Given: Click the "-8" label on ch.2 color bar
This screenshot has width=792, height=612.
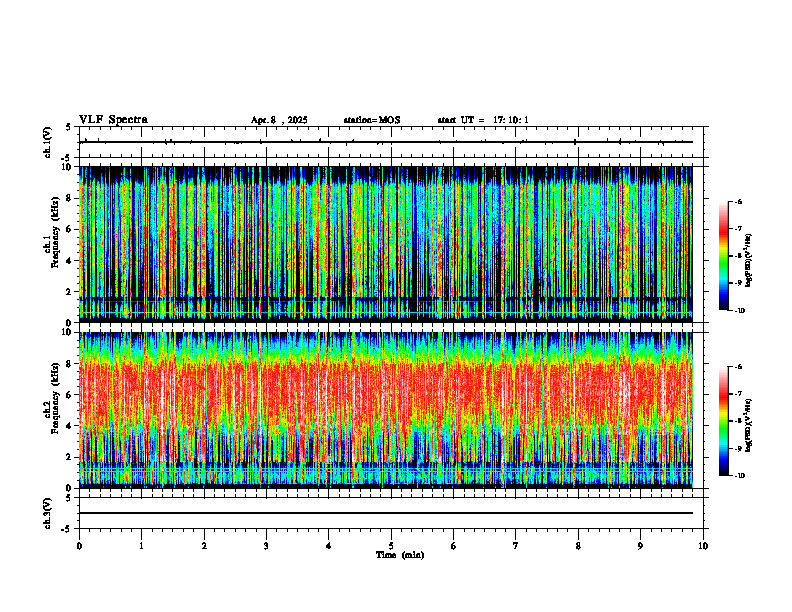Looking at the screenshot, I should tap(737, 421).
